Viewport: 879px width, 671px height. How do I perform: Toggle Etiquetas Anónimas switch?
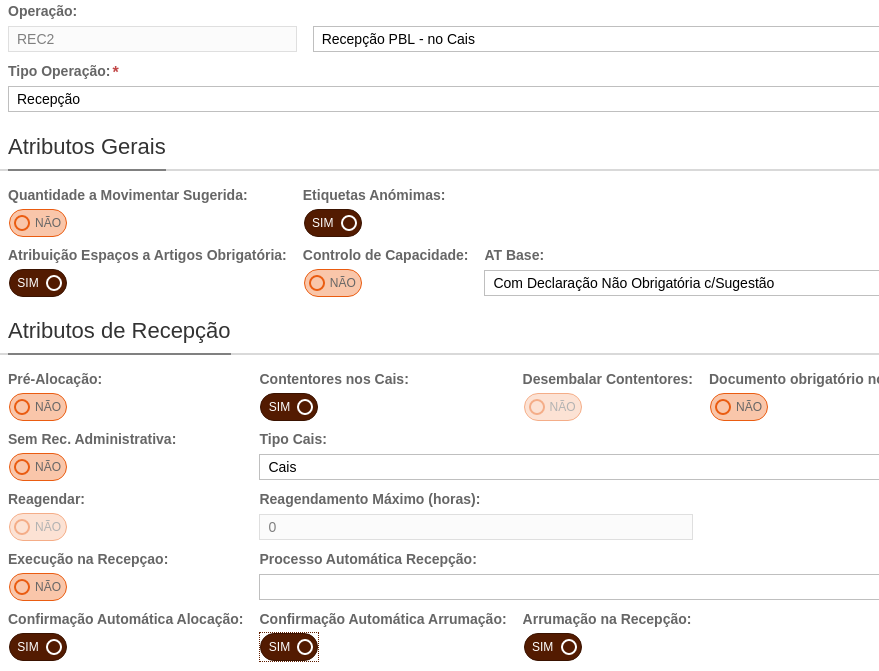click(333, 223)
